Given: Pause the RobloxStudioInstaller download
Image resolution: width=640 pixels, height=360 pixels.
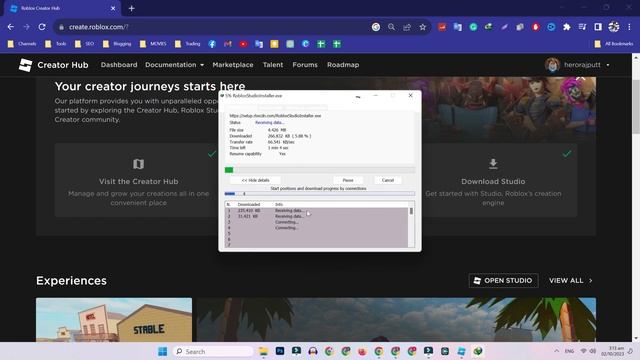Looking at the screenshot, I should click(x=348, y=180).
